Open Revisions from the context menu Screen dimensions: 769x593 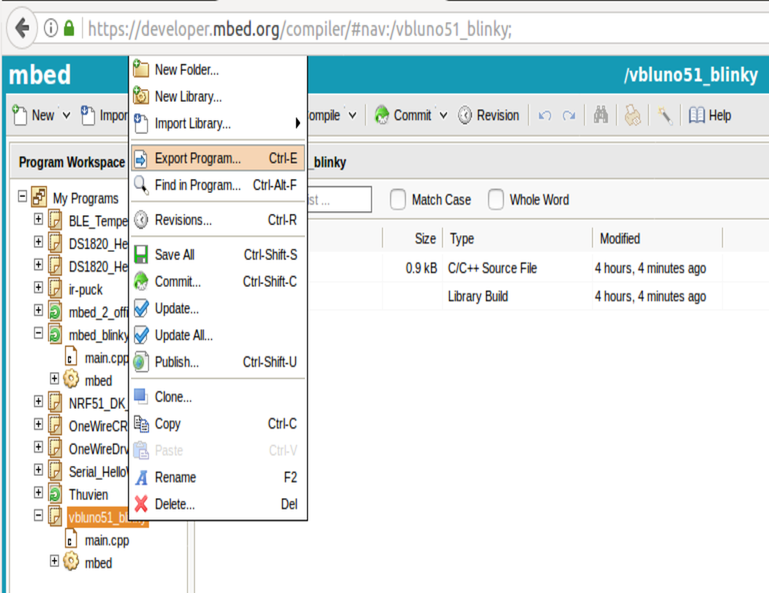[x=218, y=220]
